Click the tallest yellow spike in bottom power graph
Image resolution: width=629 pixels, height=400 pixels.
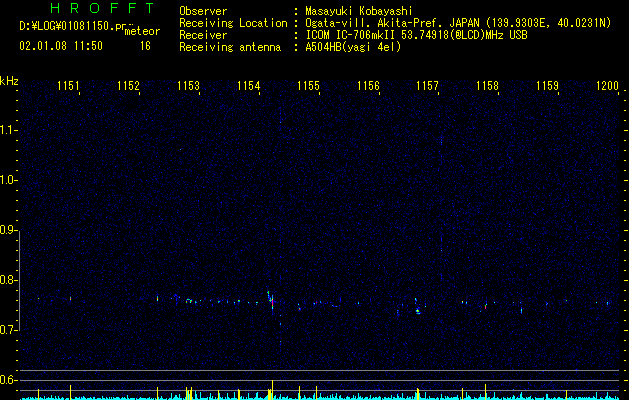click(272, 389)
